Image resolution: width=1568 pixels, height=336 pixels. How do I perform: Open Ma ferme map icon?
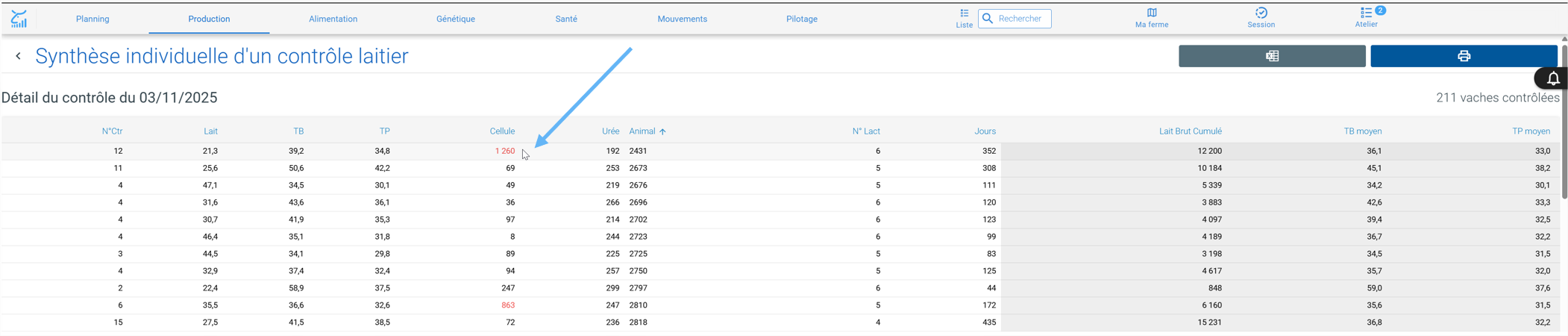tap(1152, 13)
